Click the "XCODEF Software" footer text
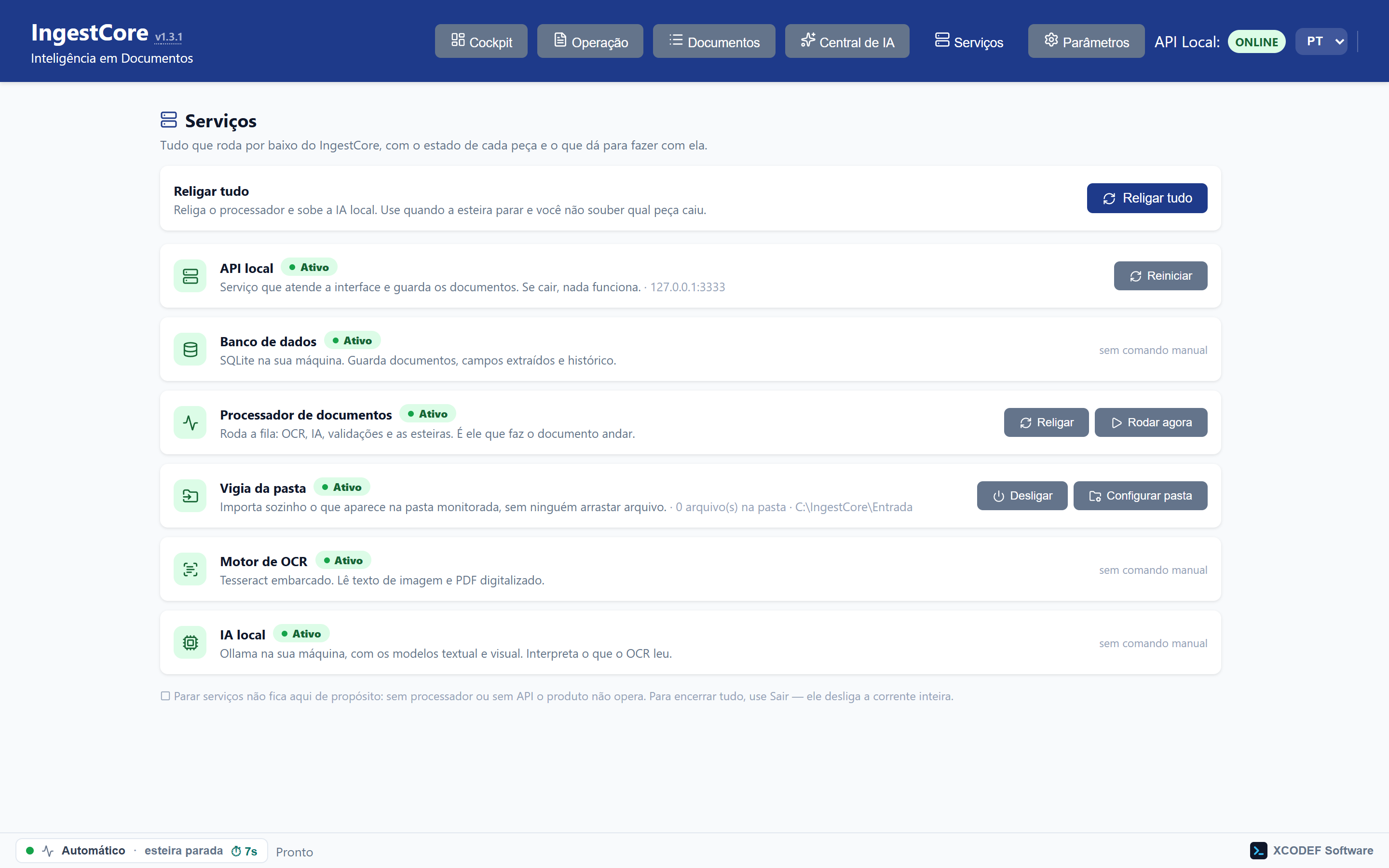Viewport: 1389px width, 868px height. [1323, 851]
